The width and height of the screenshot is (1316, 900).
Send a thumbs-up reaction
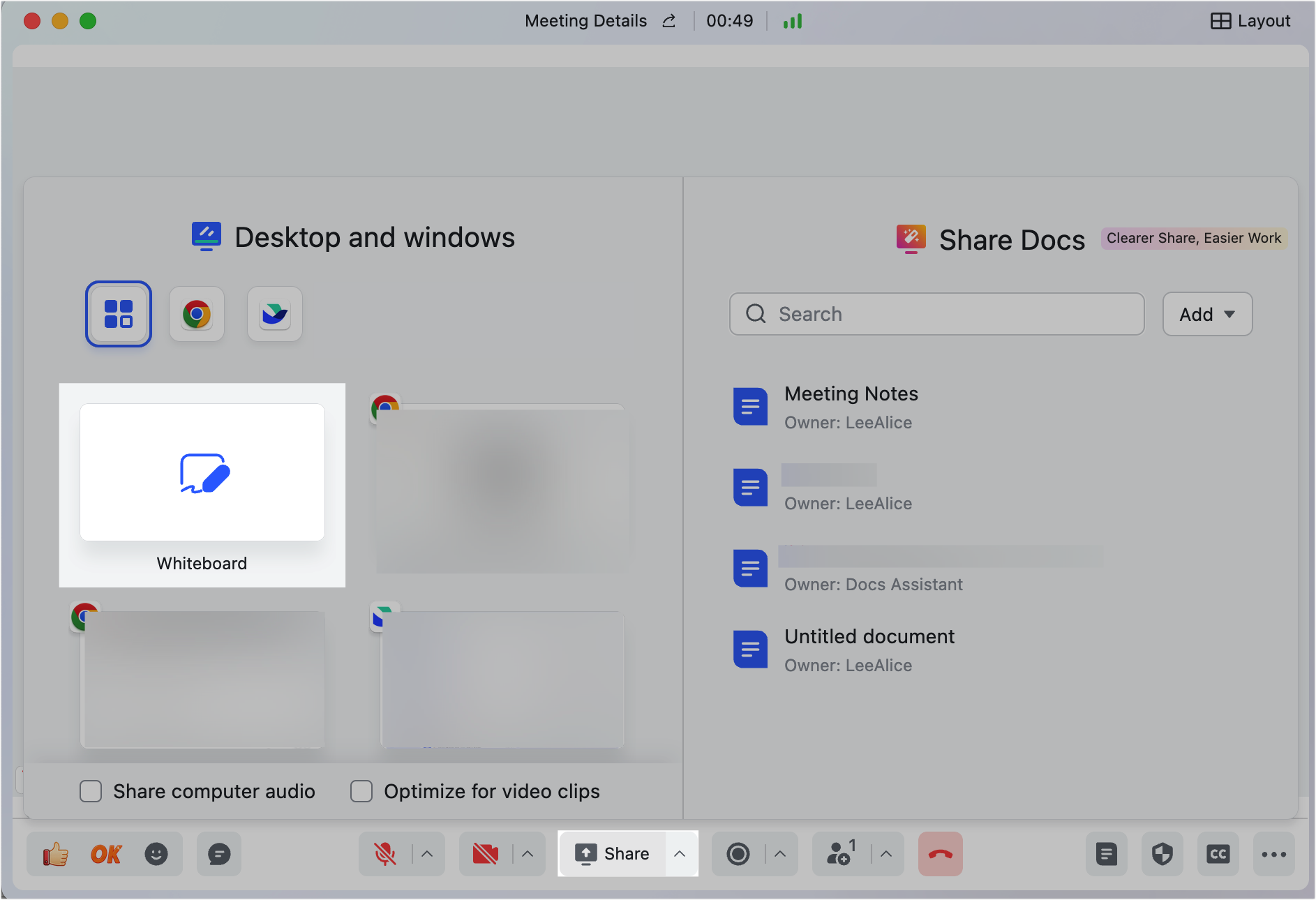coord(55,854)
